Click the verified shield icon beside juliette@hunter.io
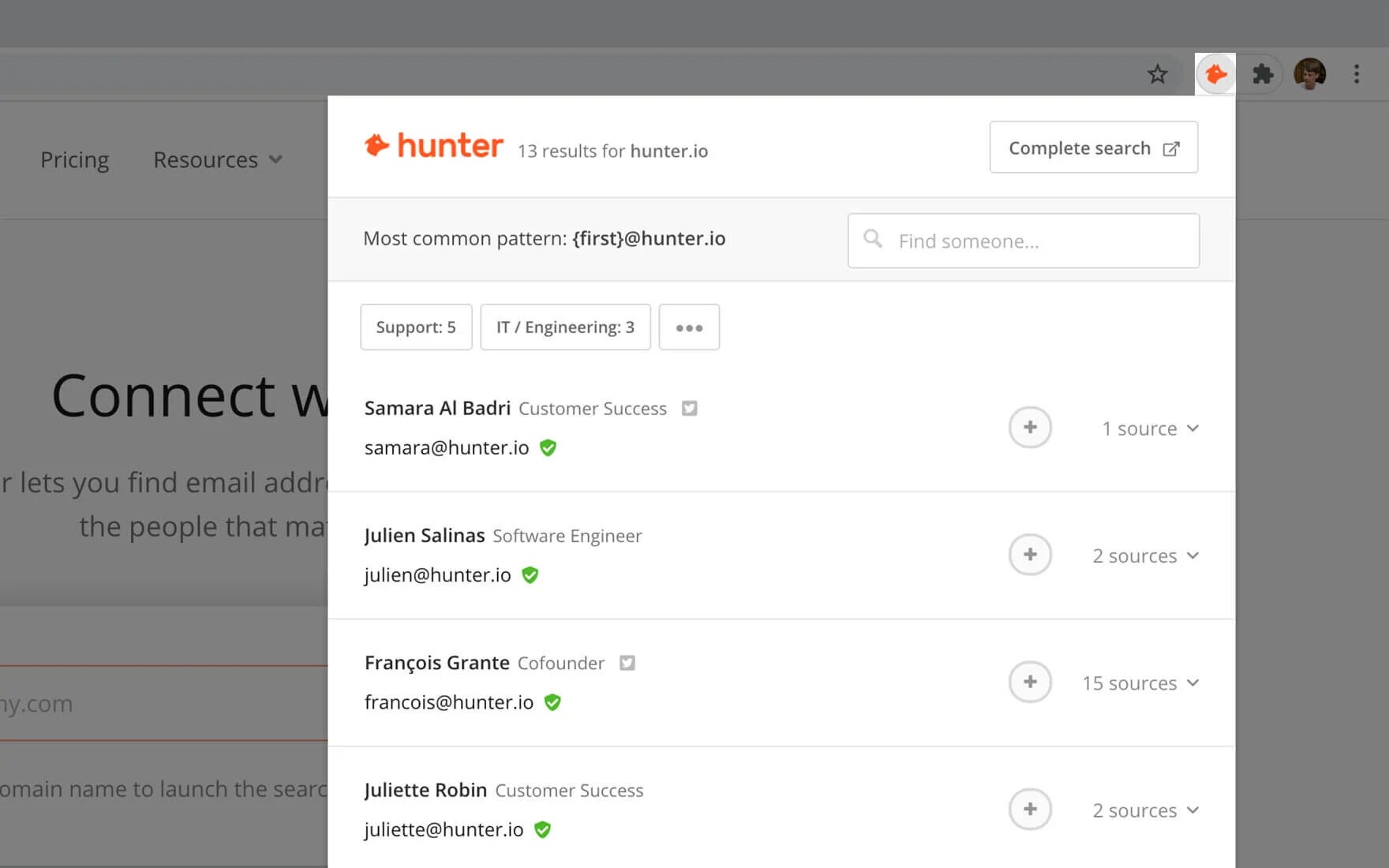1389x868 pixels. coord(543,829)
